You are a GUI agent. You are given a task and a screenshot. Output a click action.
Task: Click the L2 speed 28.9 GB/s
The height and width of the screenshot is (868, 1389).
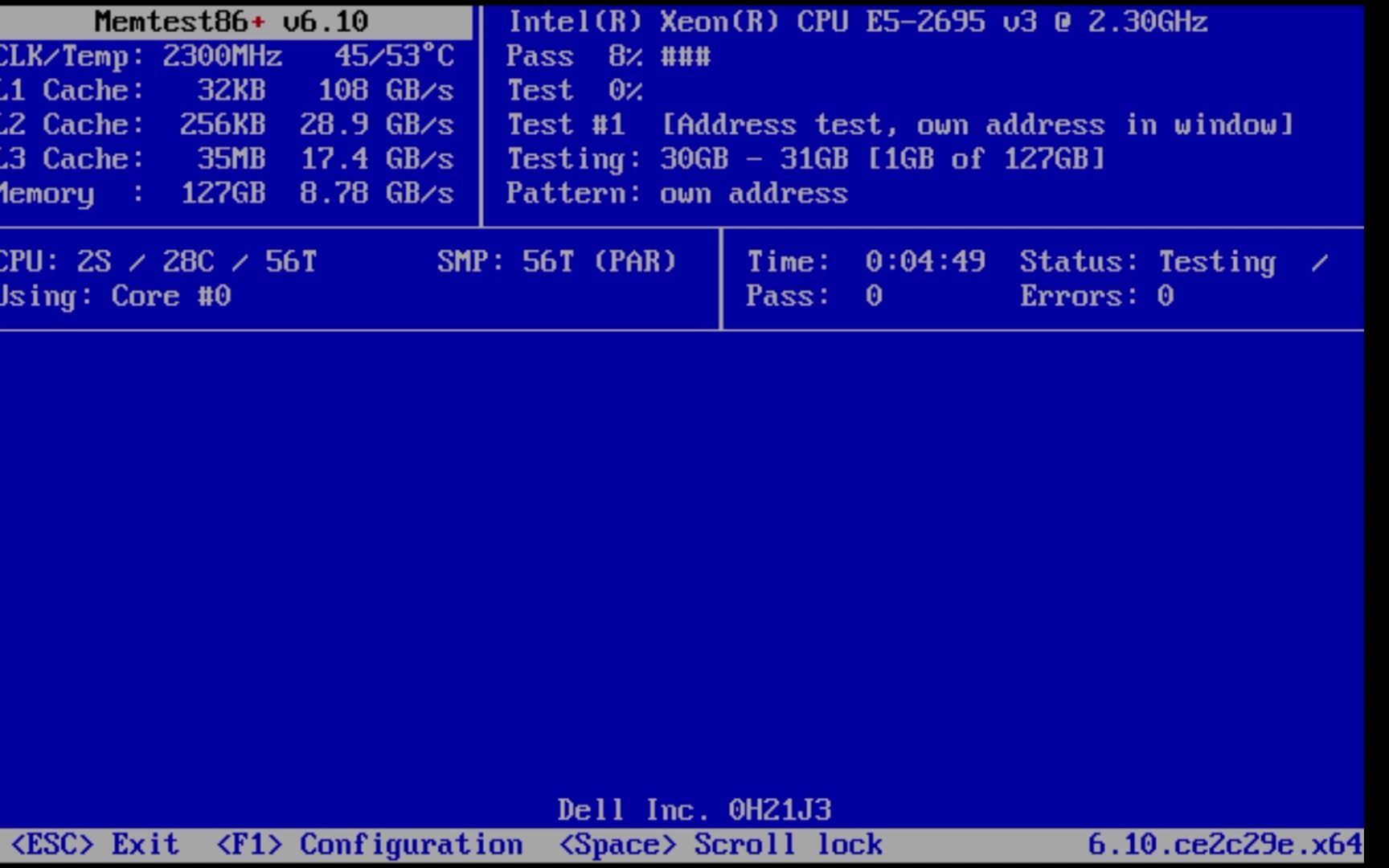tap(377, 125)
